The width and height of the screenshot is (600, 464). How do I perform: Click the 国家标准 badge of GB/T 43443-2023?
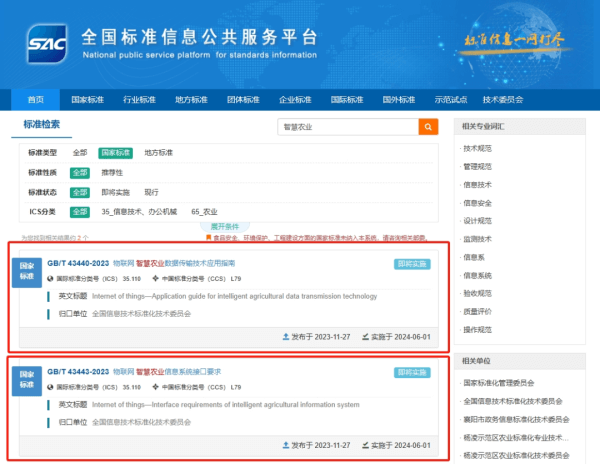point(27,381)
